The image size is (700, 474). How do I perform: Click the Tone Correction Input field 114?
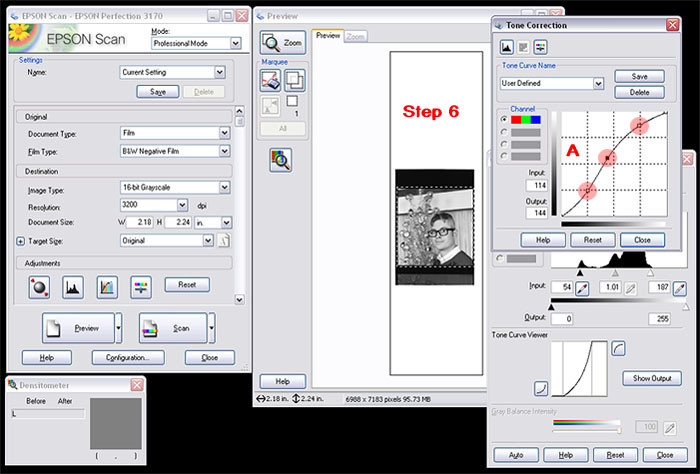[x=537, y=185]
